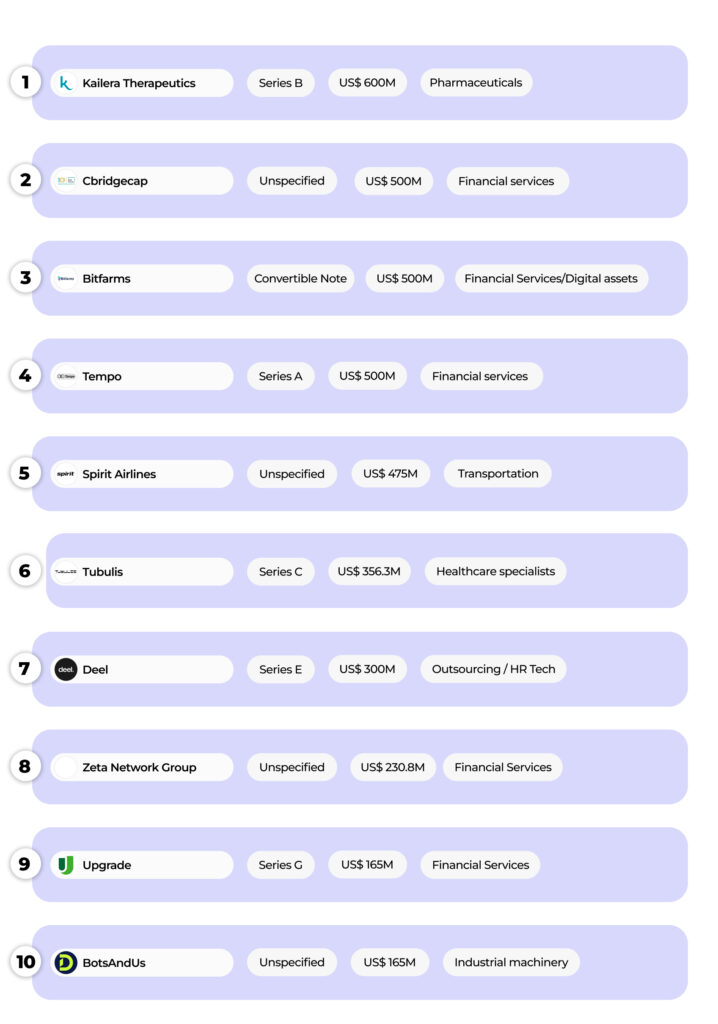Click the Outsourcing / HR Tech tag

click(493, 669)
